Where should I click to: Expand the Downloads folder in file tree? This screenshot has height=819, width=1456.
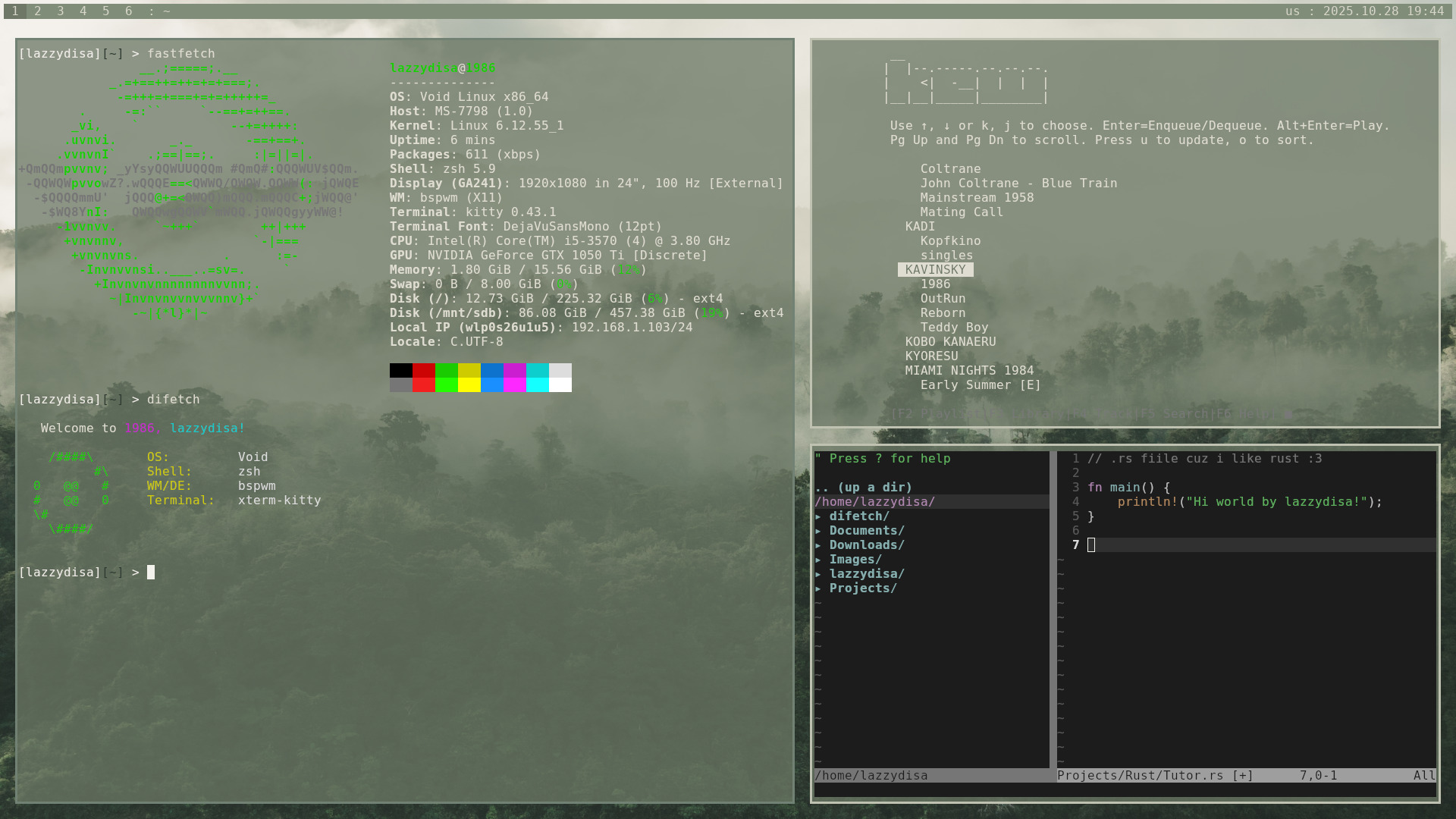866,545
